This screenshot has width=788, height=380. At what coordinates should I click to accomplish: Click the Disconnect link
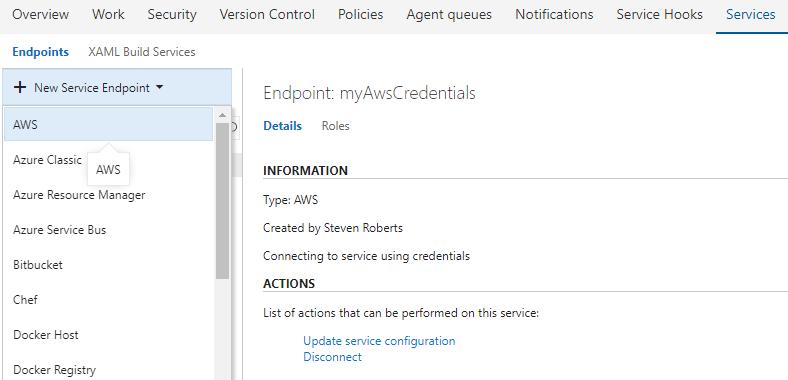(332, 357)
